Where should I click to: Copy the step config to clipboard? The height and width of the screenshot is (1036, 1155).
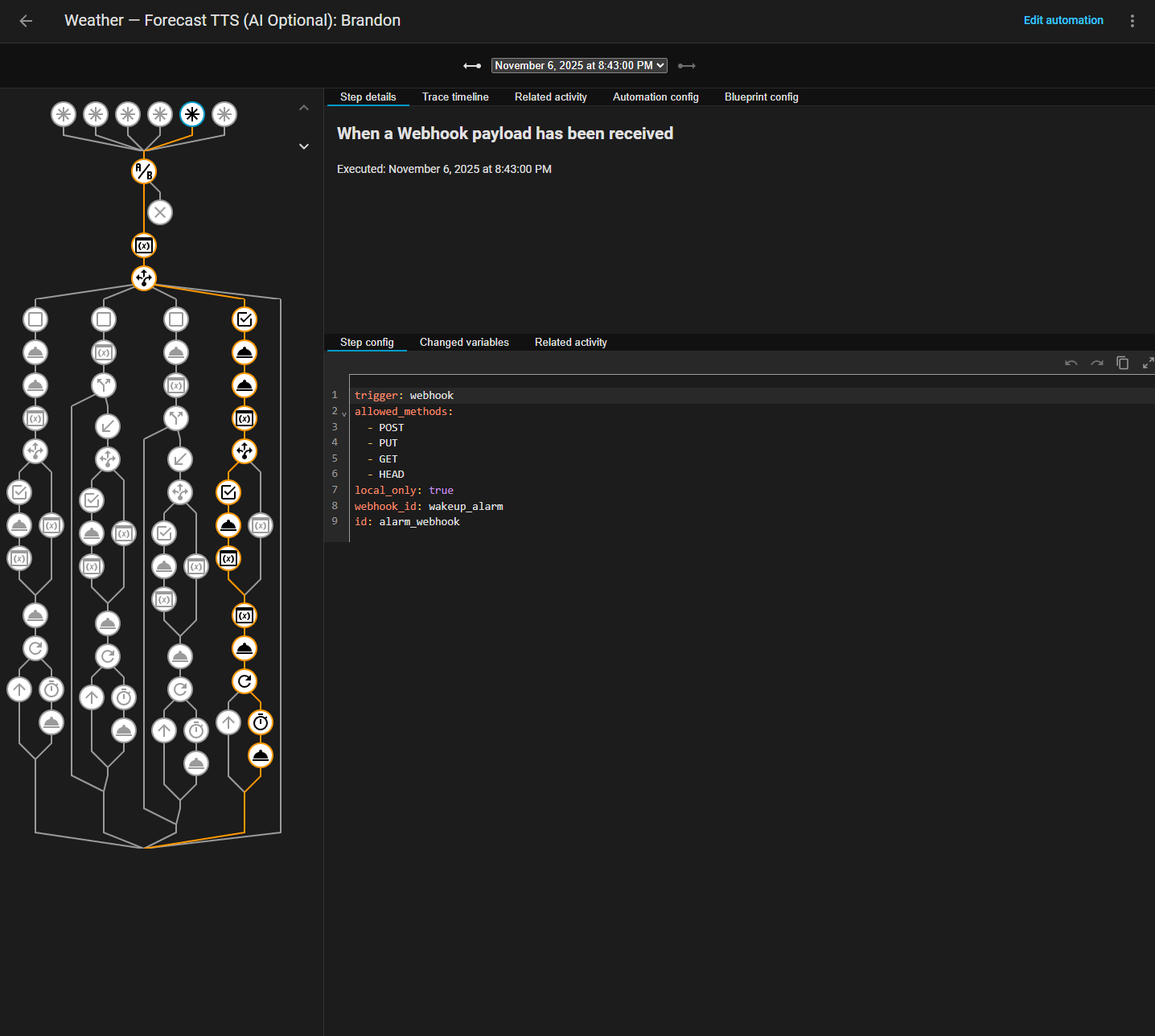tap(1122, 363)
